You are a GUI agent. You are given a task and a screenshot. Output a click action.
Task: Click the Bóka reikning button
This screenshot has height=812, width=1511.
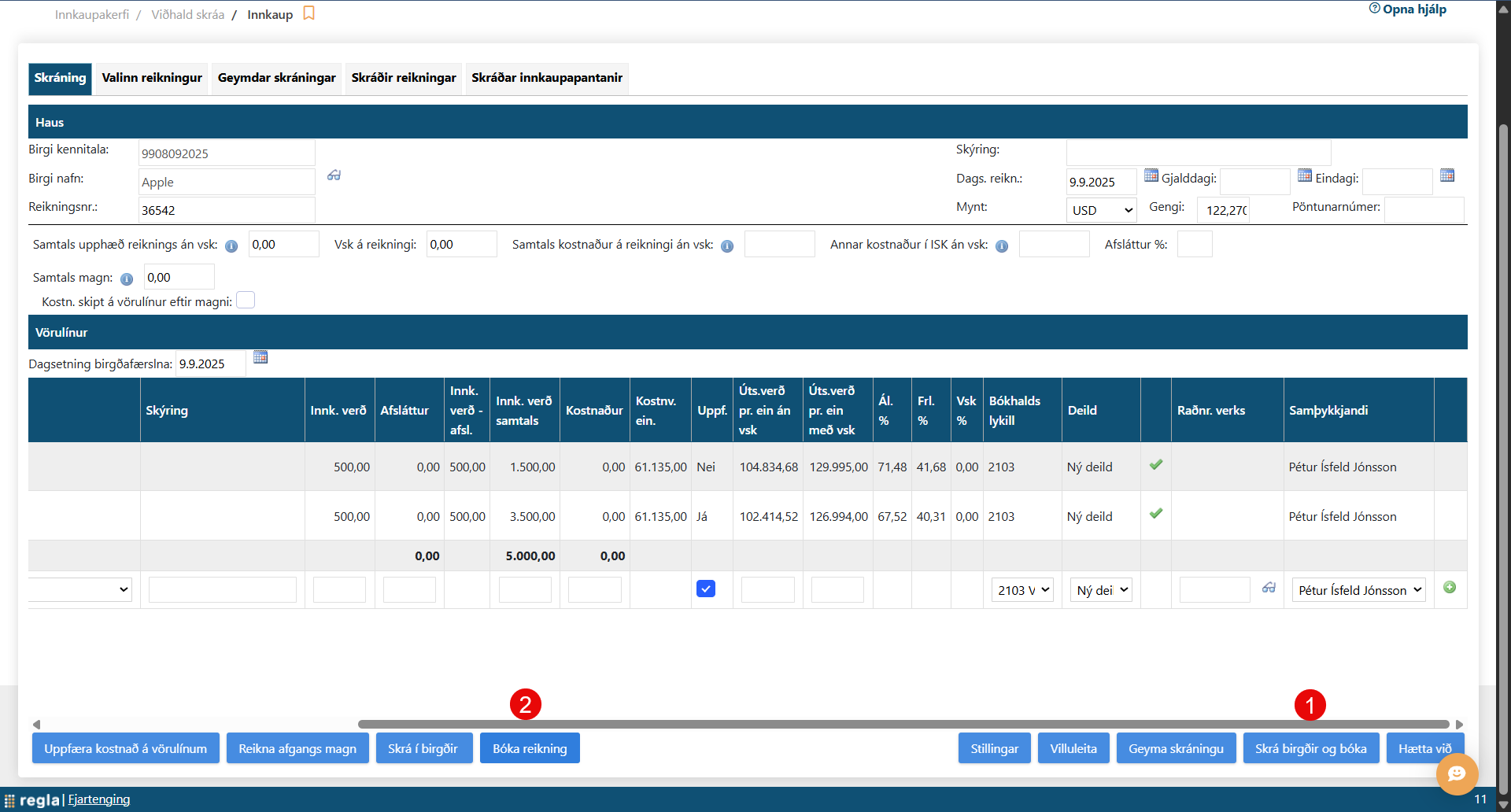click(530, 748)
